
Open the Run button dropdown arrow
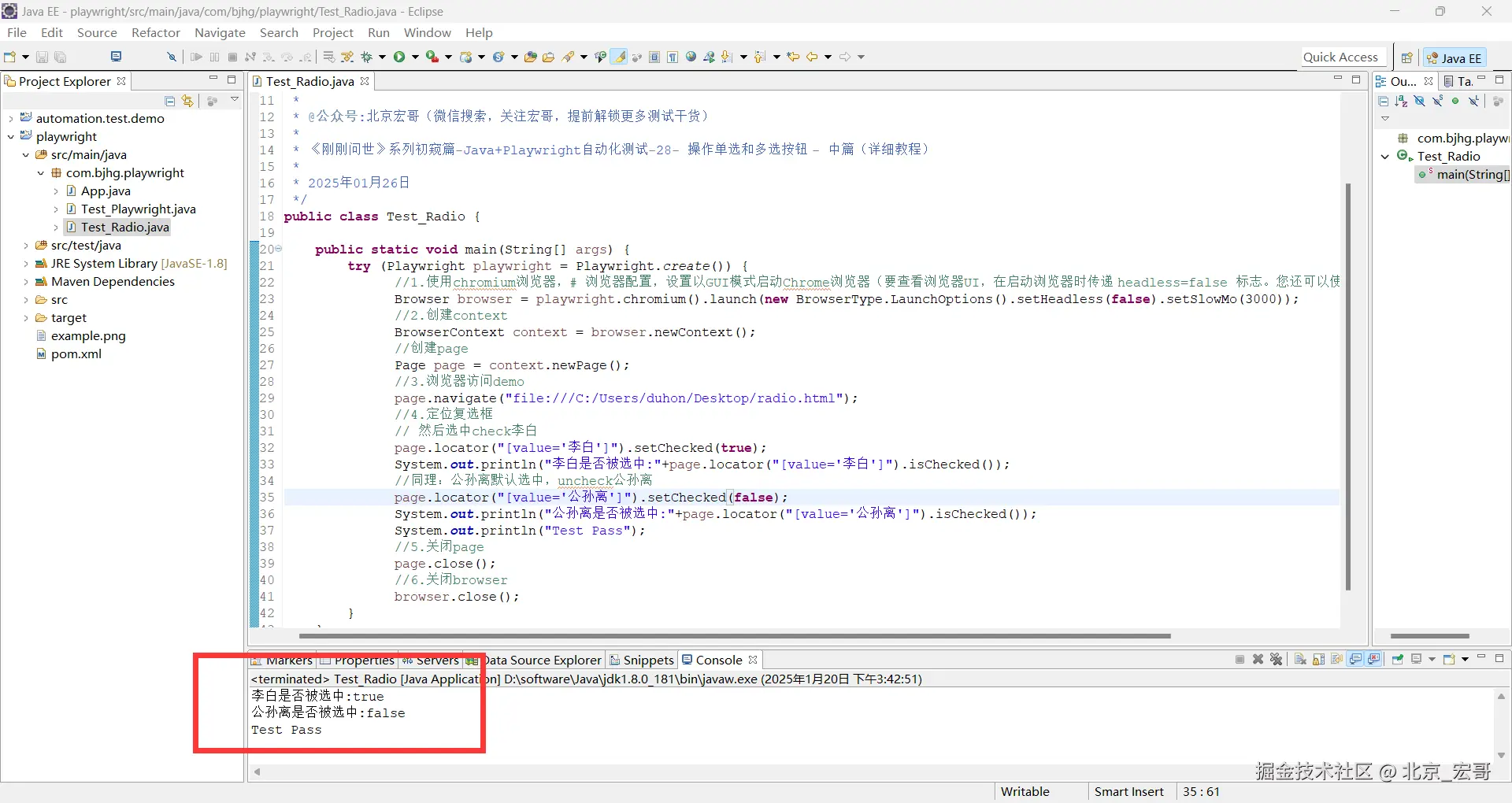(415, 57)
